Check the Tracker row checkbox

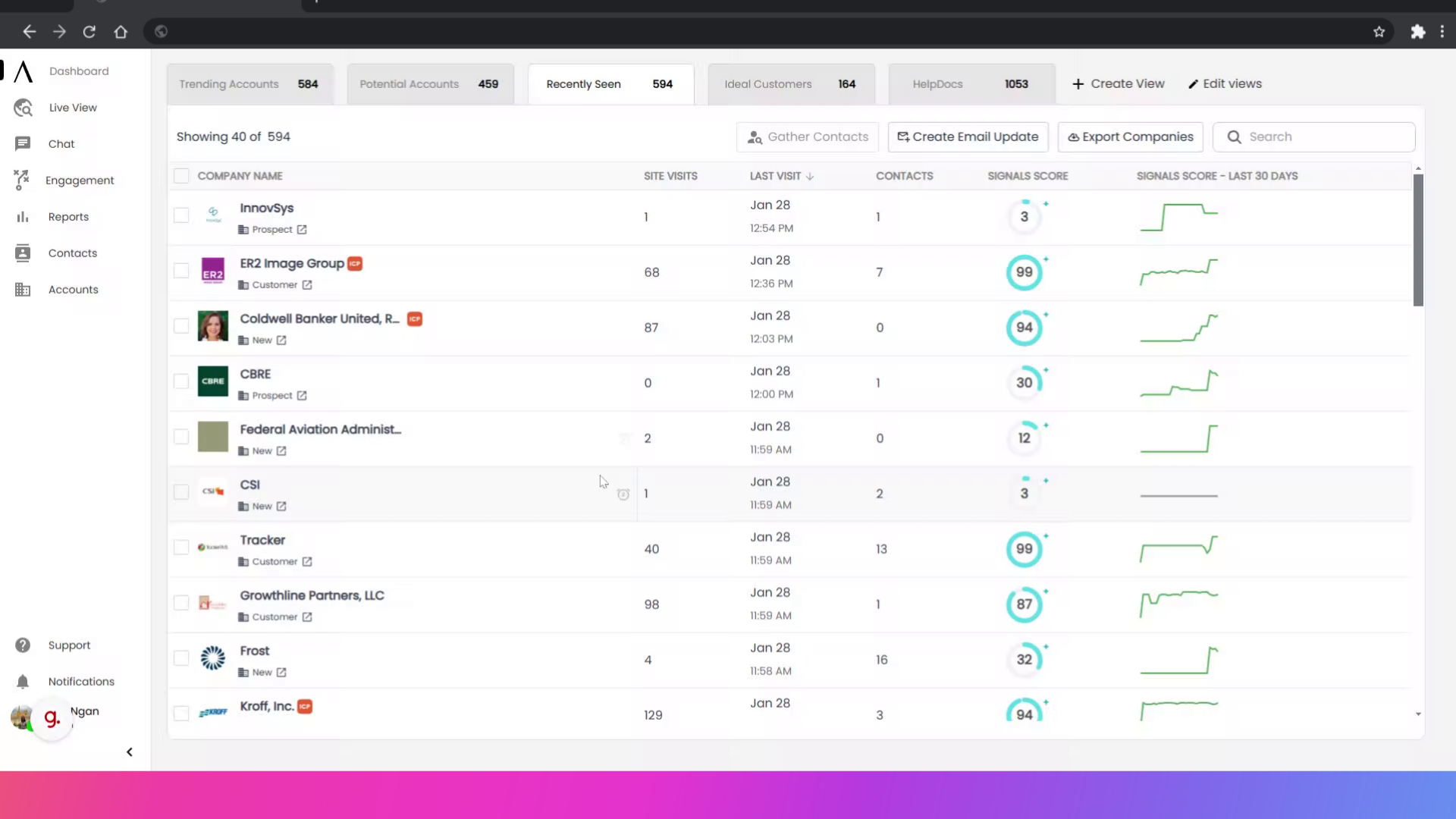181,548
